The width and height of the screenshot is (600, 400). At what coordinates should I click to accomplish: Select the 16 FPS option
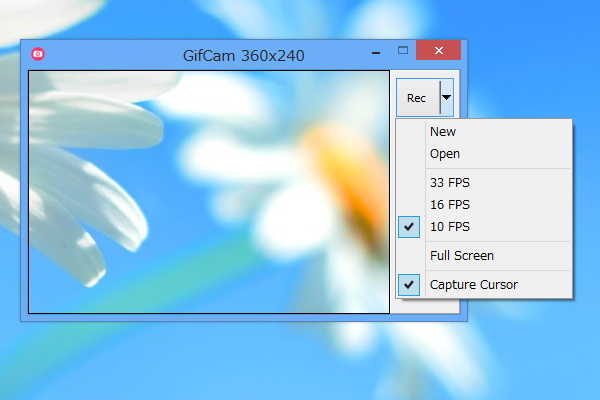[x=484, y=205]
